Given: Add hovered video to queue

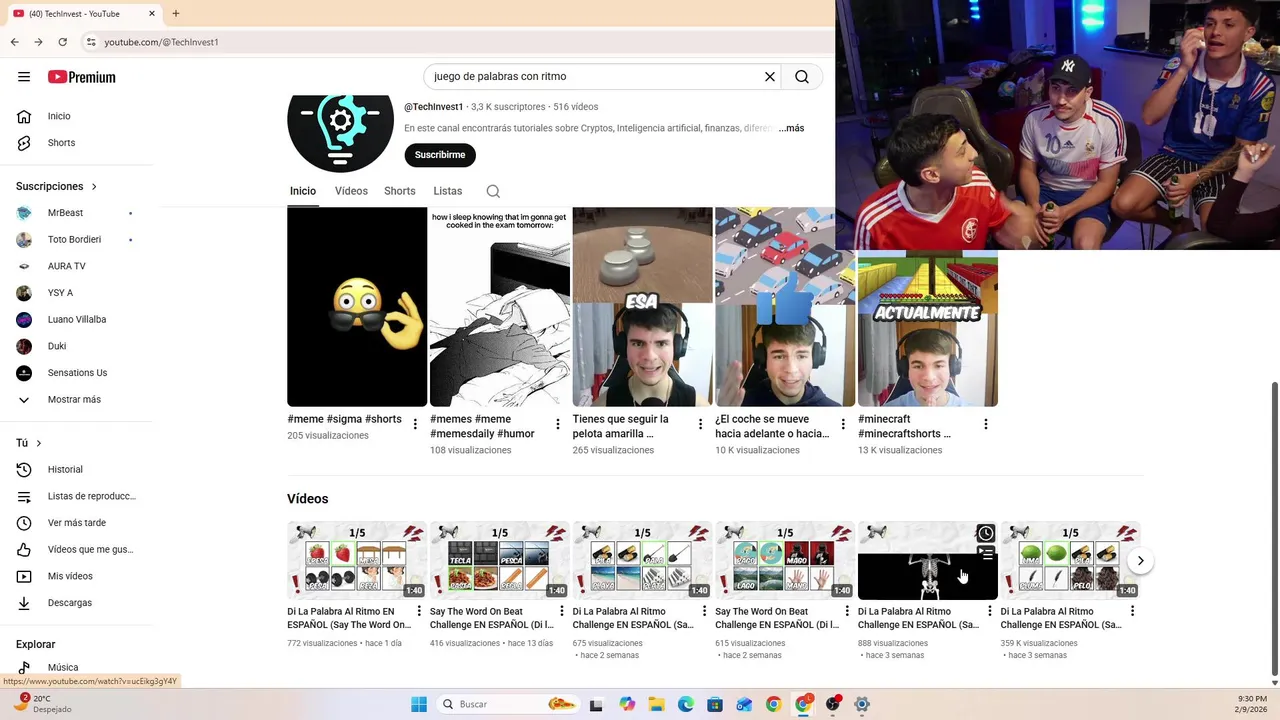Looking at the screenshot, I should [986, 552].
